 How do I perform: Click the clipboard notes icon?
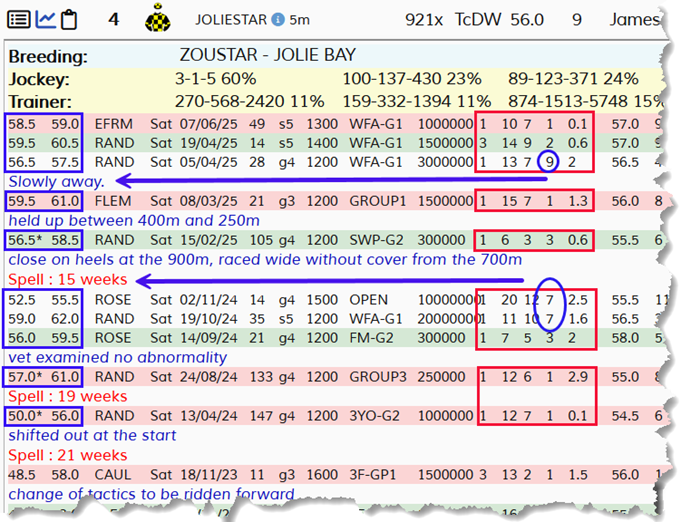click(x=70, y=18)
